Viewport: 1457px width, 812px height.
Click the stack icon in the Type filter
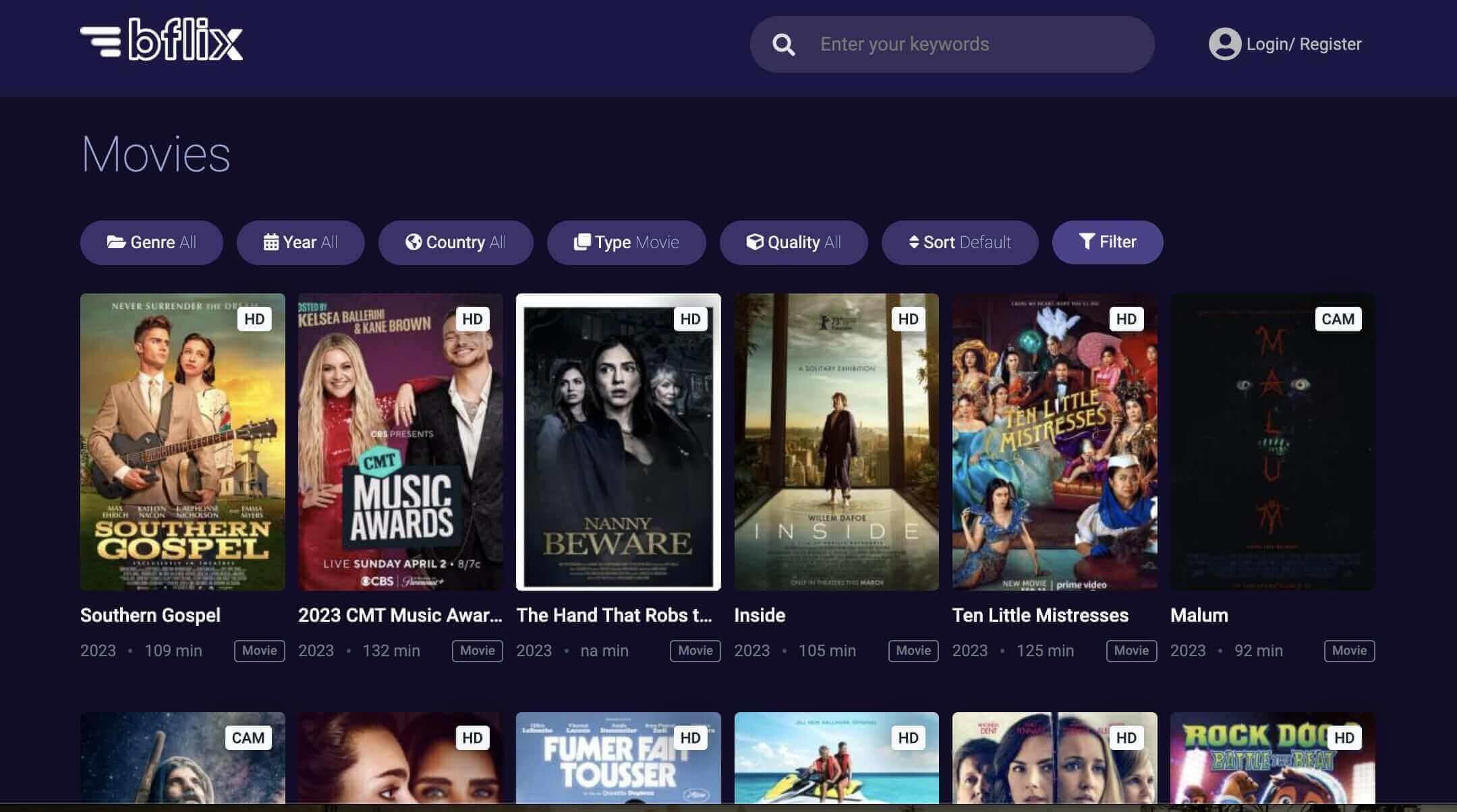[x=581, y=242]
